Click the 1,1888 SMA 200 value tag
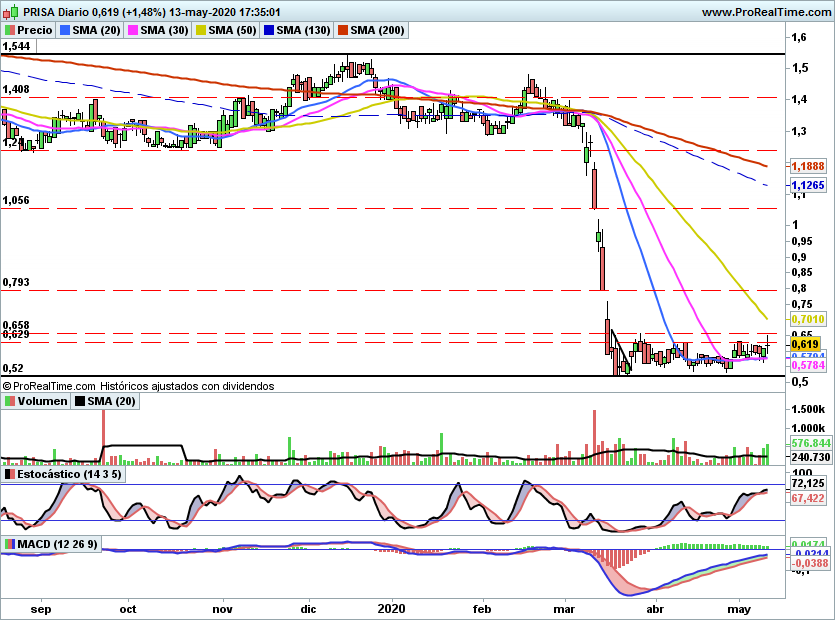 pyautogui.click(x=806, y=166)
